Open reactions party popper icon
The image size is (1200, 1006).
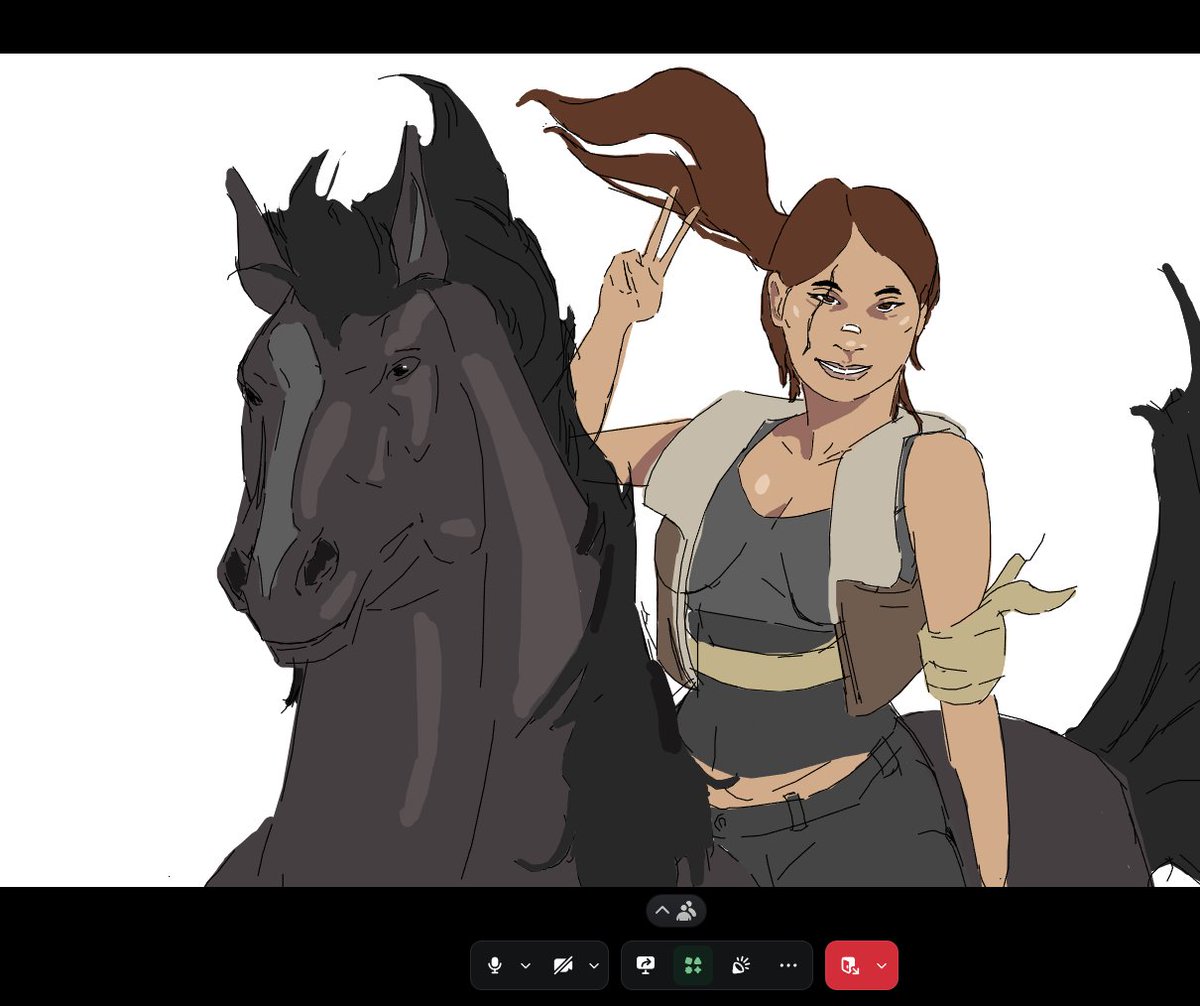click(741, 965)
